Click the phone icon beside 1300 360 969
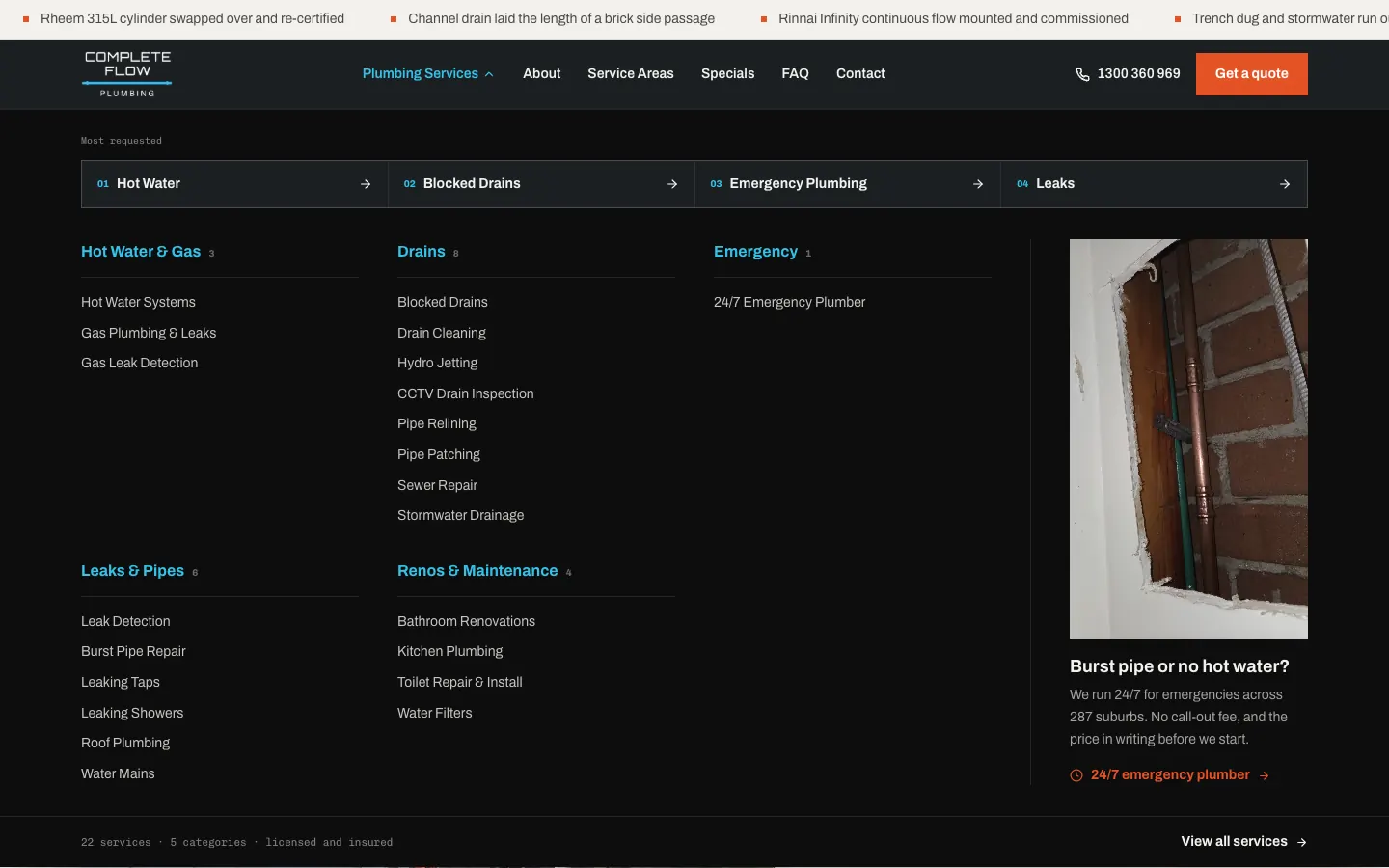The height and width of the screenshot is (868, 1389). (1082, 74)
